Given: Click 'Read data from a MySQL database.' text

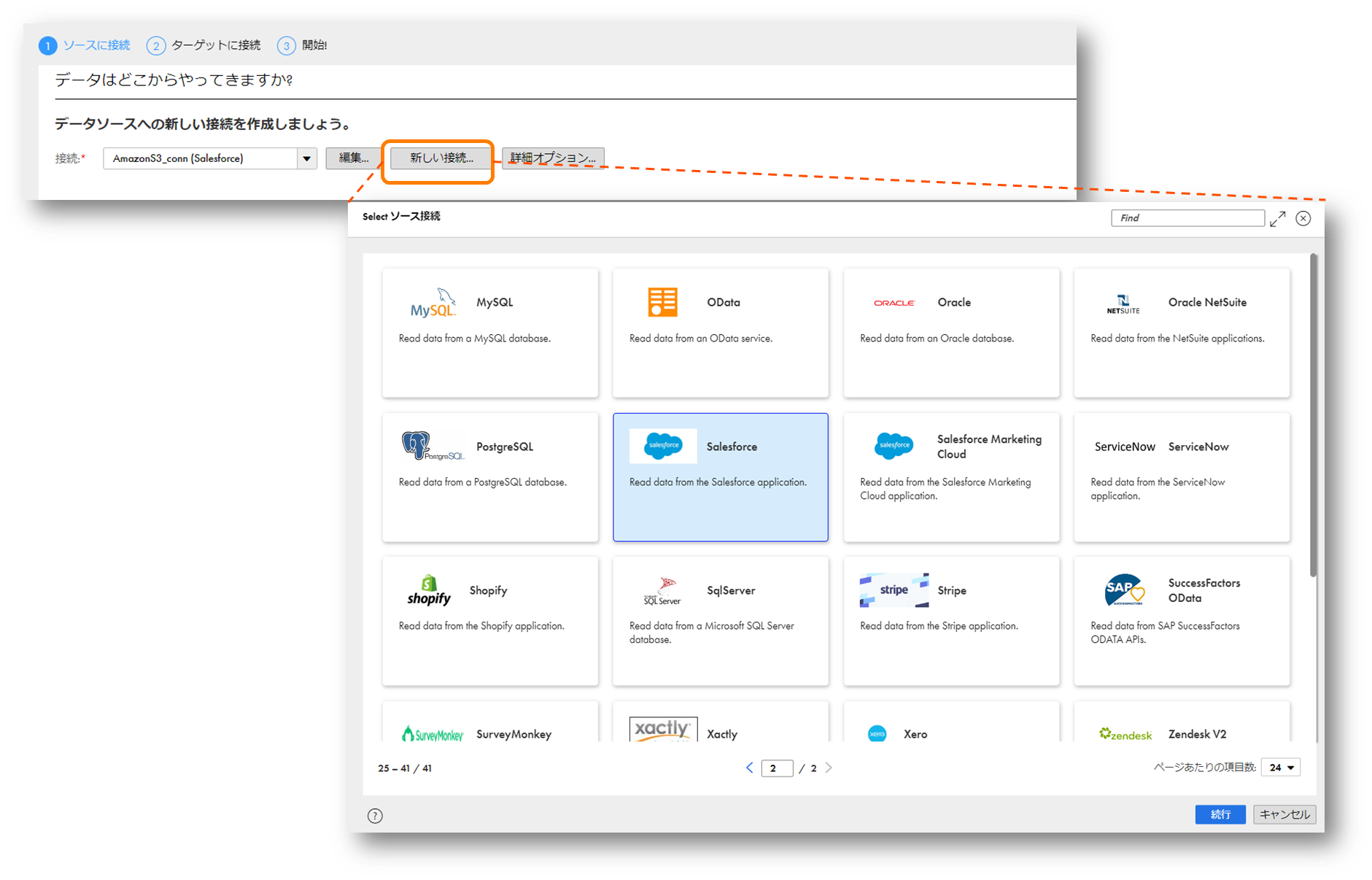Looking at the screenshot, I should [475, 339].
